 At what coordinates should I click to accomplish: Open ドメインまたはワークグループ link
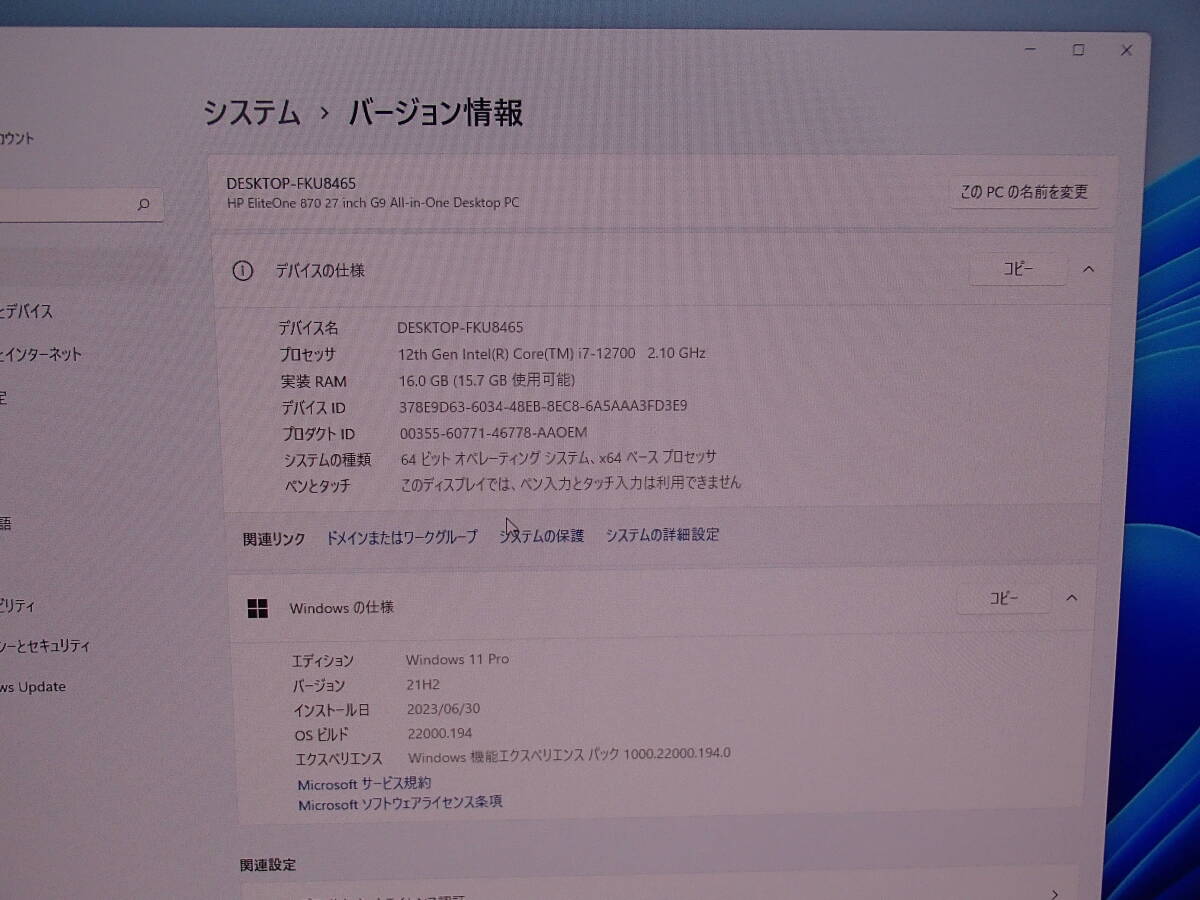tap(402, 537)
